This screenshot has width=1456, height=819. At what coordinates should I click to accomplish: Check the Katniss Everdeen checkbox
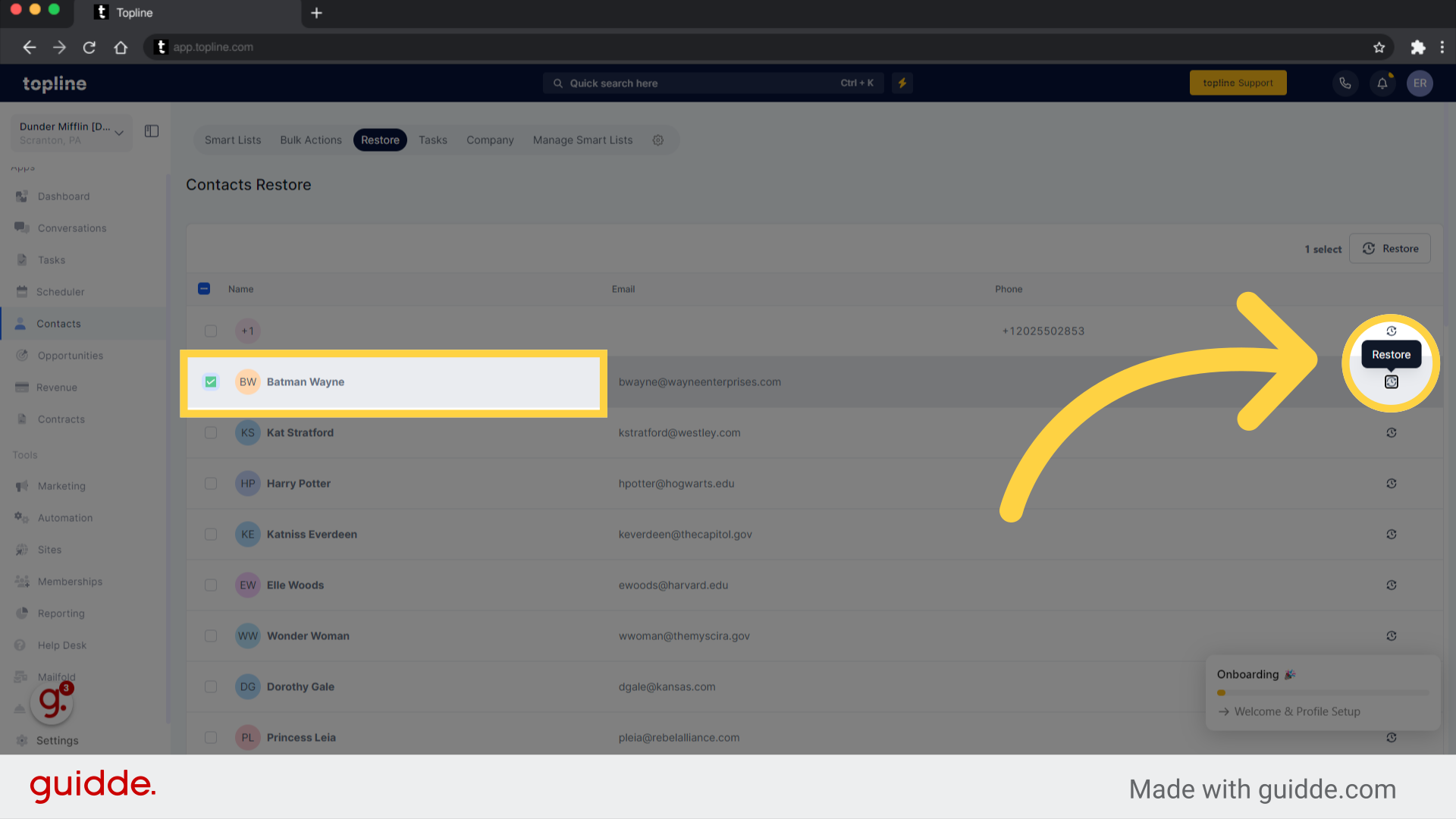[x=211, y=535]
